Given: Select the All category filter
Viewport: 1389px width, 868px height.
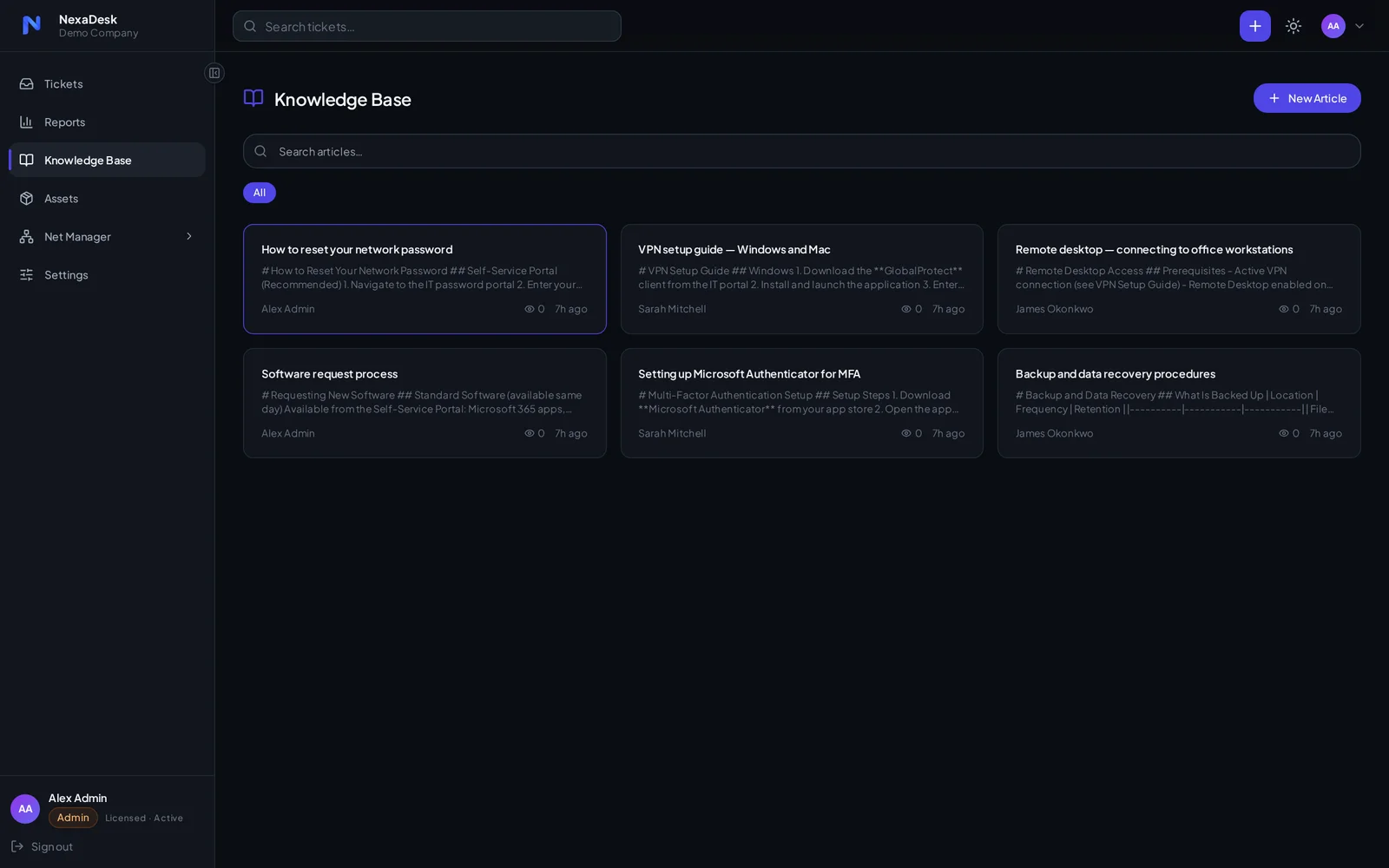Looking at the screenshot, I should point(260,193).
